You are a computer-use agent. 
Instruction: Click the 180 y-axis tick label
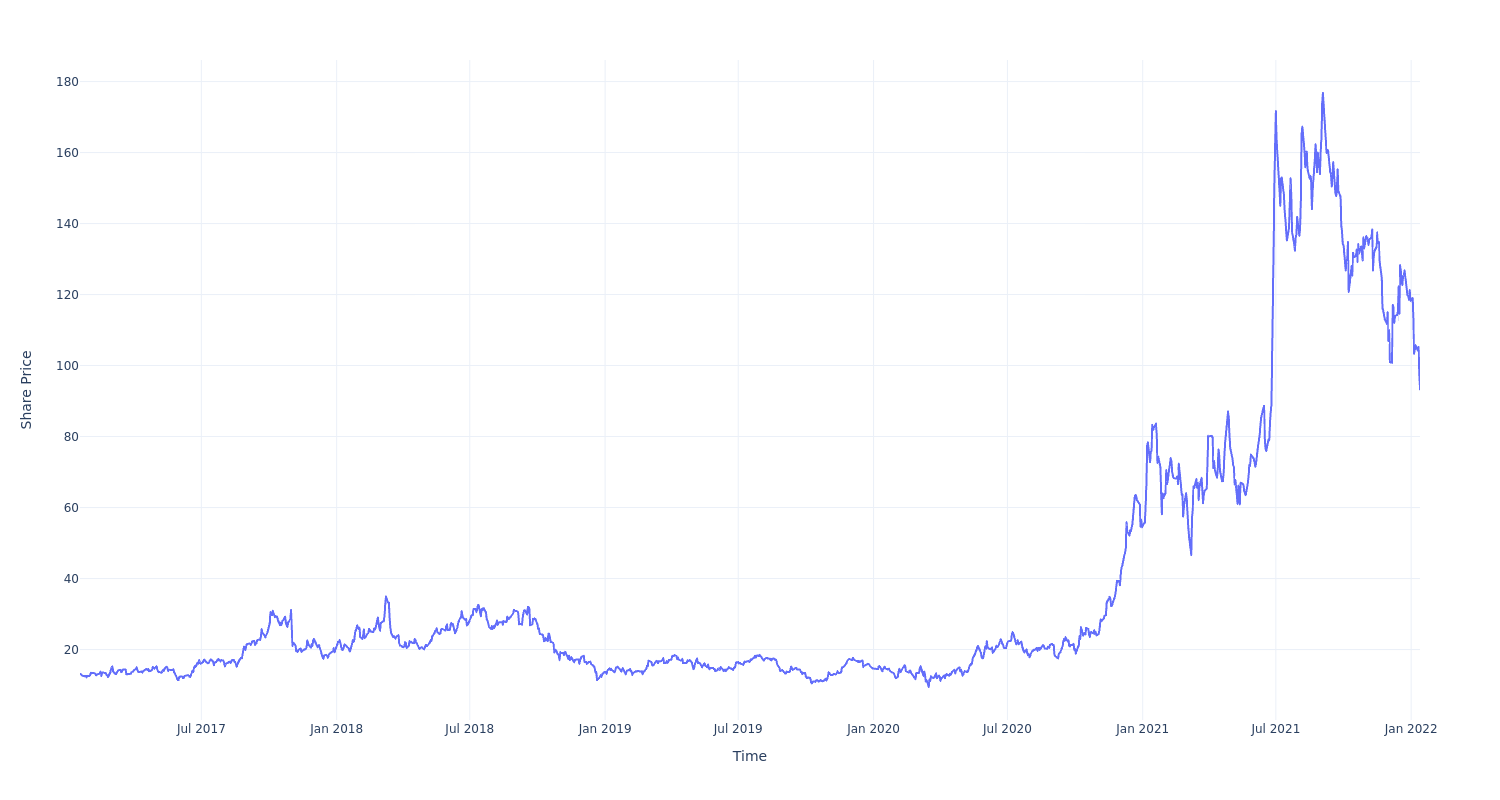tap(67, 81)
